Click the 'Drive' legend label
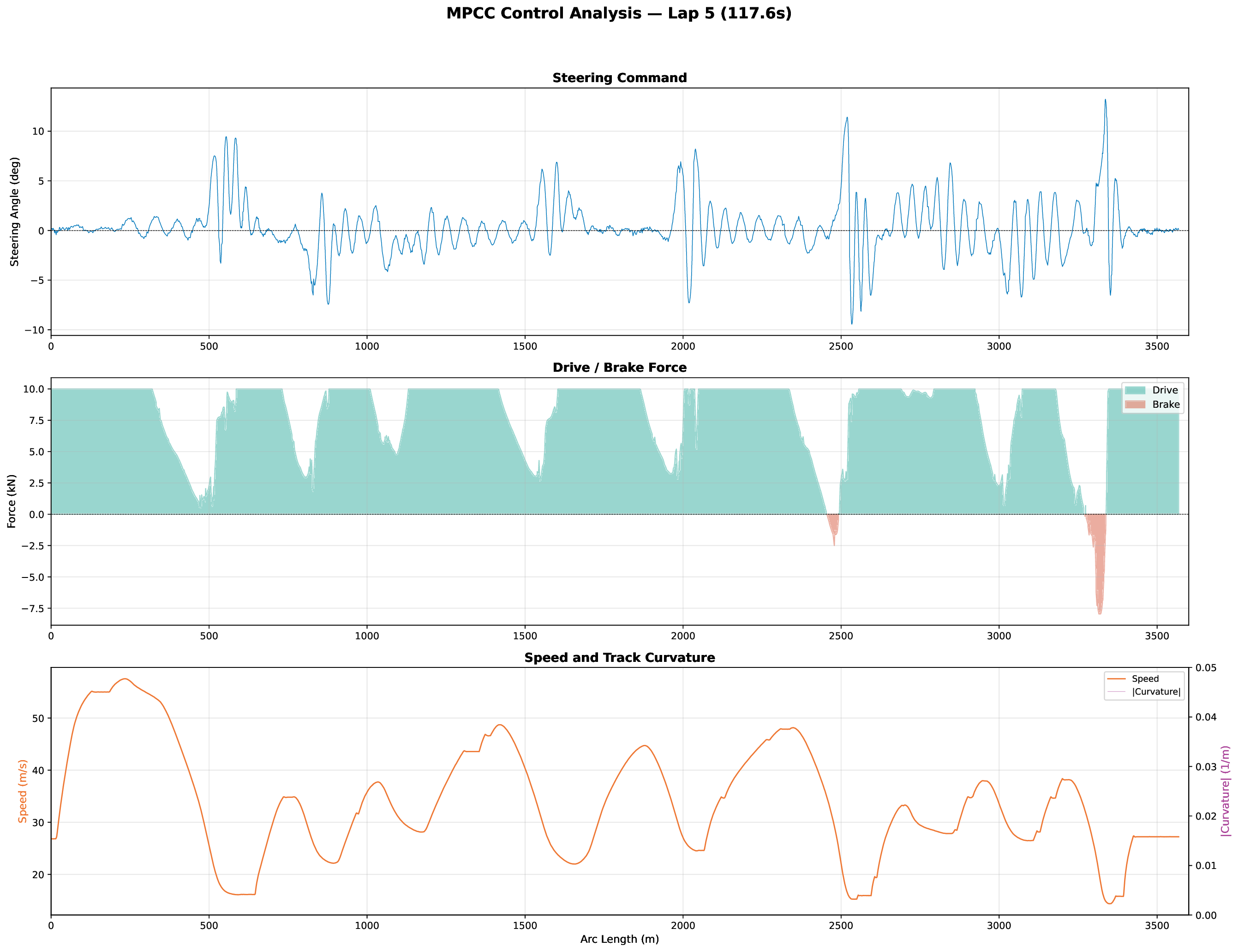The height and width of the screenshot is (952, 1238). (1165, 390)
